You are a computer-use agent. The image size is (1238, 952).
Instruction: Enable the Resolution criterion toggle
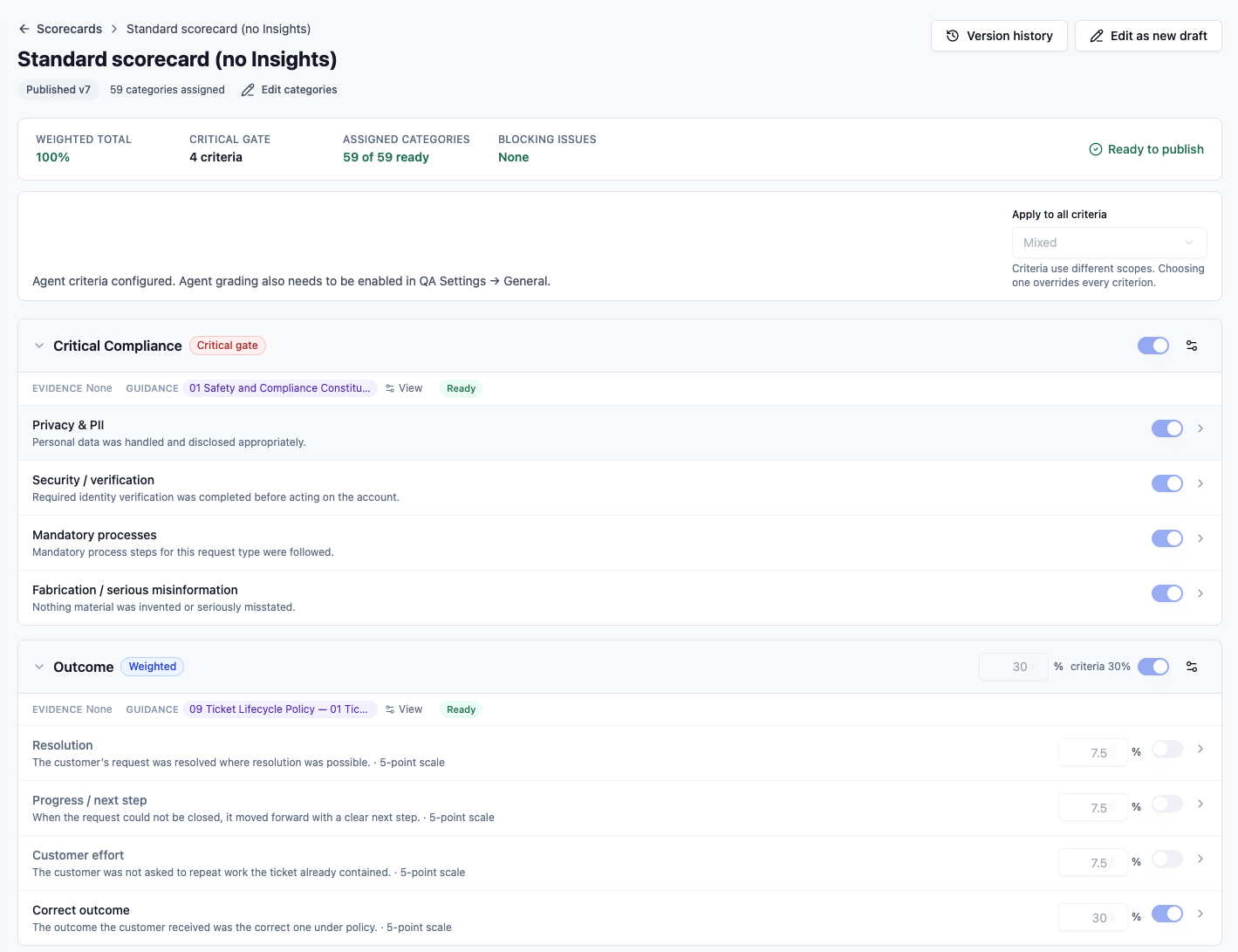1167,749
